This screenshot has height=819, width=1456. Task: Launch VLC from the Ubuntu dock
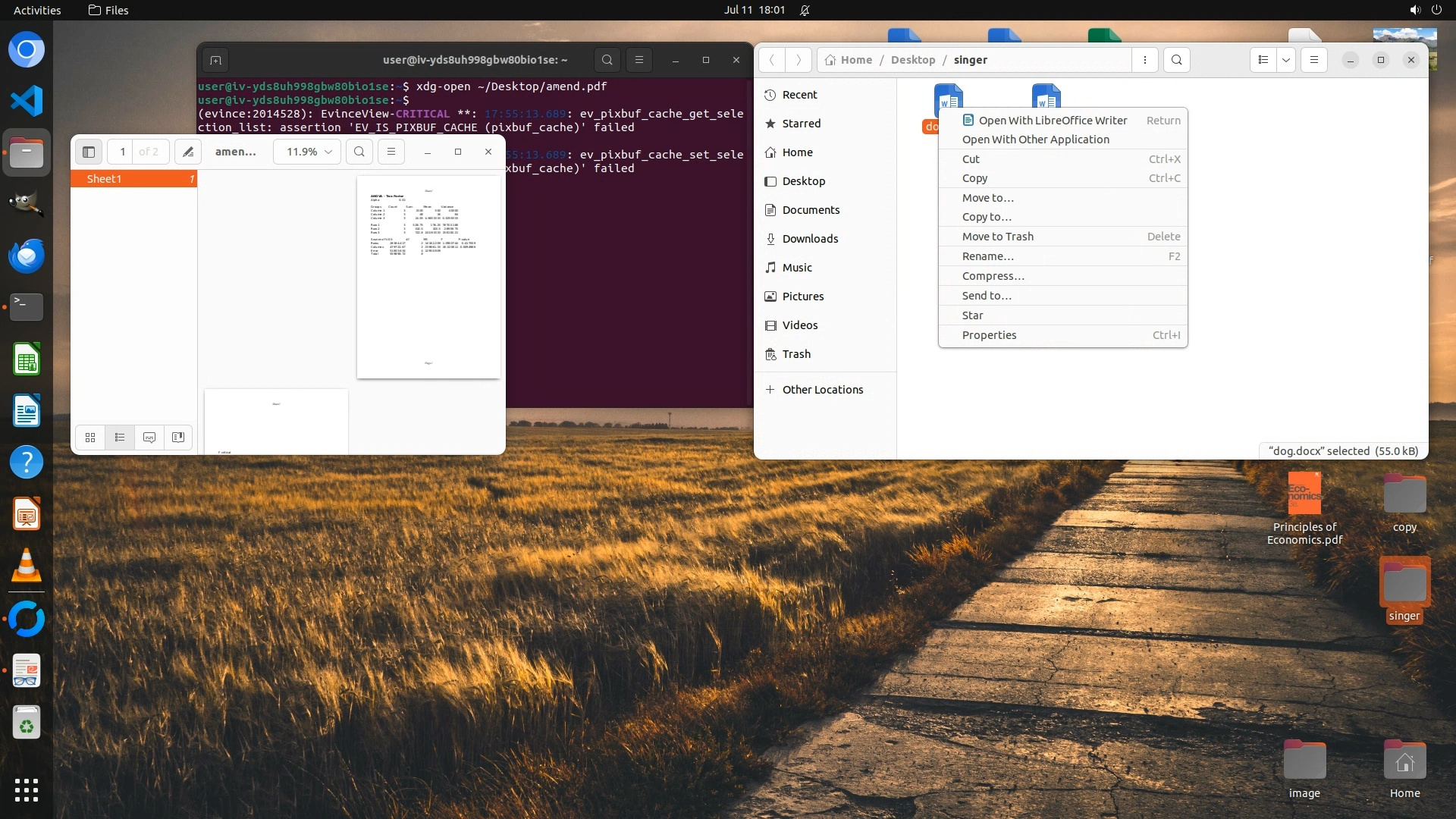point(27,566)
